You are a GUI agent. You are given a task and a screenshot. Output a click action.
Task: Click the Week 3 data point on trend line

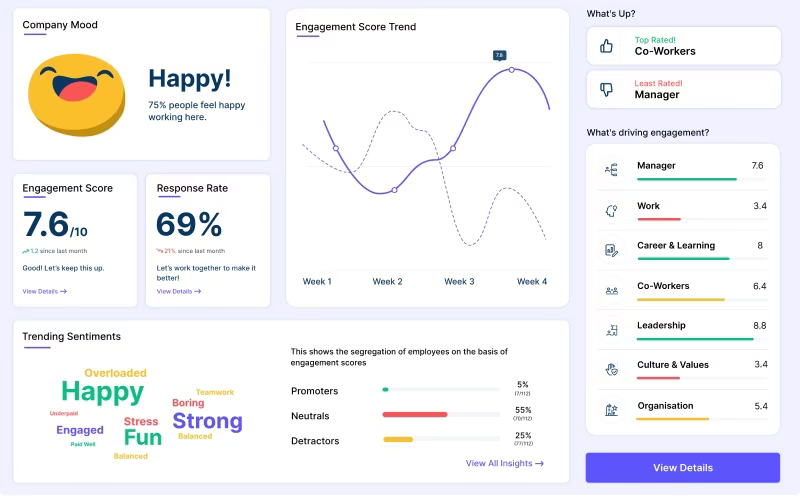pyautogui.click(x=453, y=148)
